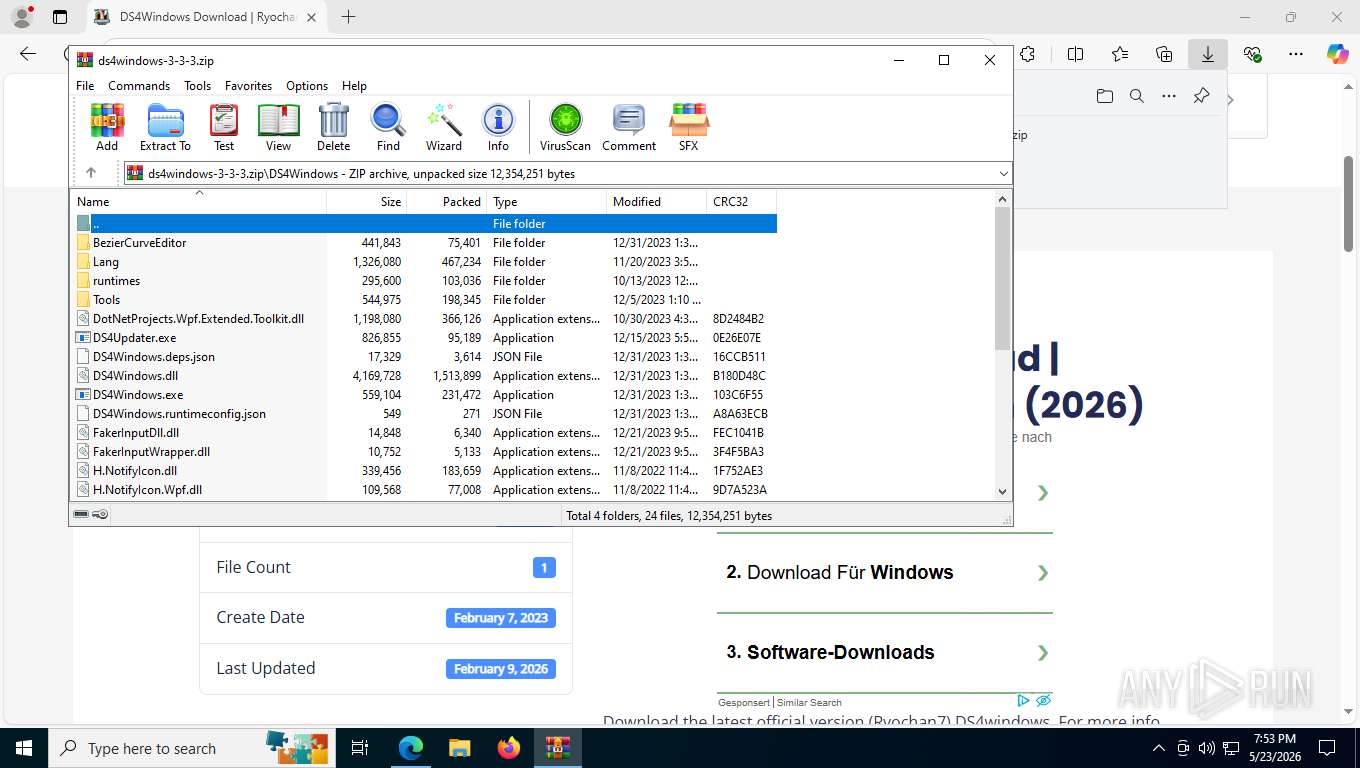1360x768 pixels.
Task: Expand 'Download Für Windows' link
Action: click(885, 573)
